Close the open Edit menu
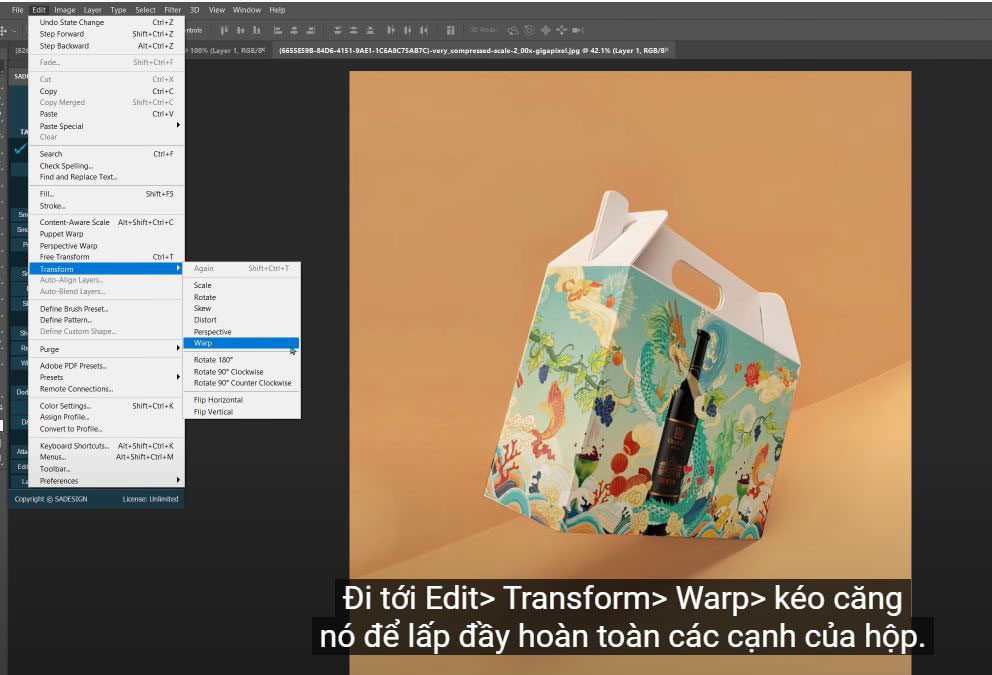 [x=39, y=9]
